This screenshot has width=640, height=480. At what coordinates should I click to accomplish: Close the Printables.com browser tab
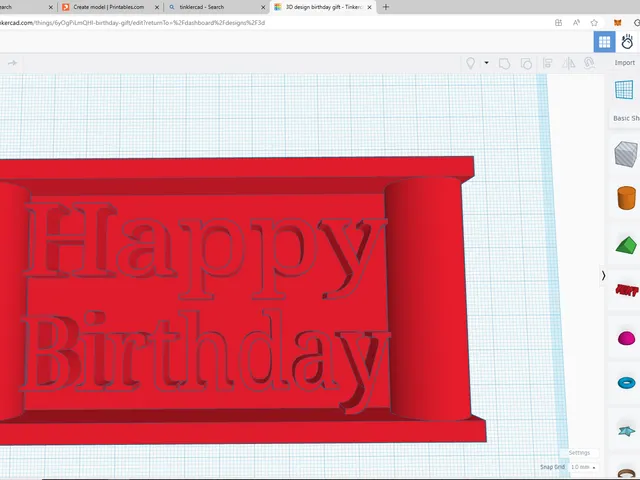157,7
